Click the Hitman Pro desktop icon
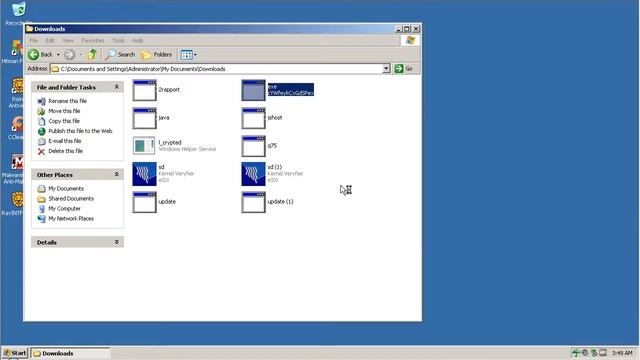The width and height of the screenshot is (640, 360). (16, 48)
